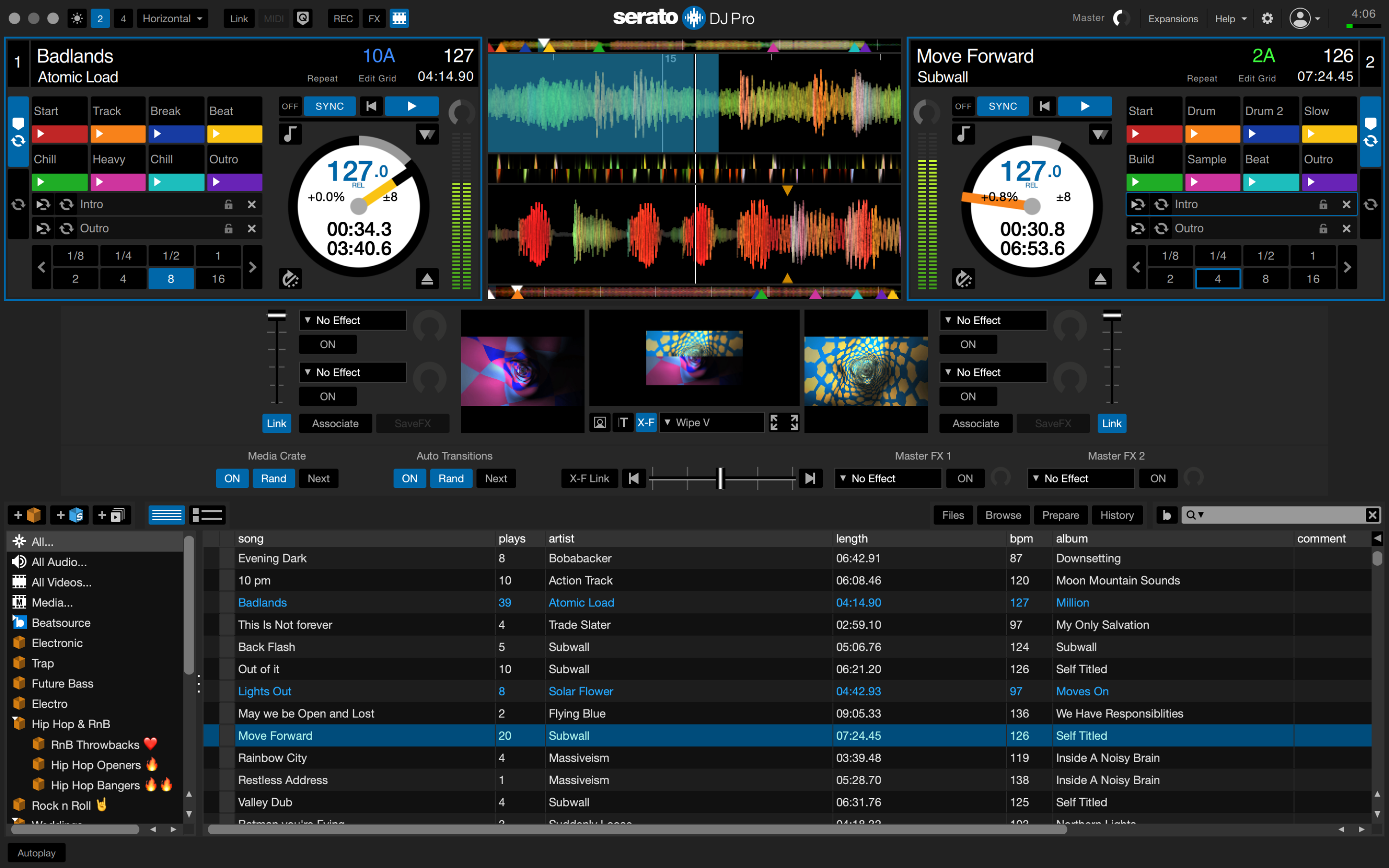The height and width of the screenshot is (868, 1389).
Task: Add a new smart crate
Action: [69, 515]
